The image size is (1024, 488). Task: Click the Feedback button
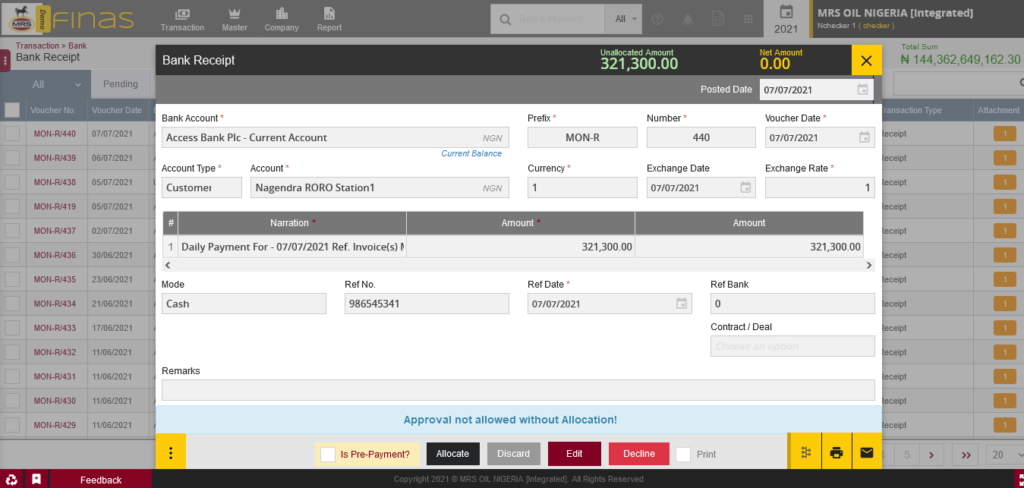[101, 480]
